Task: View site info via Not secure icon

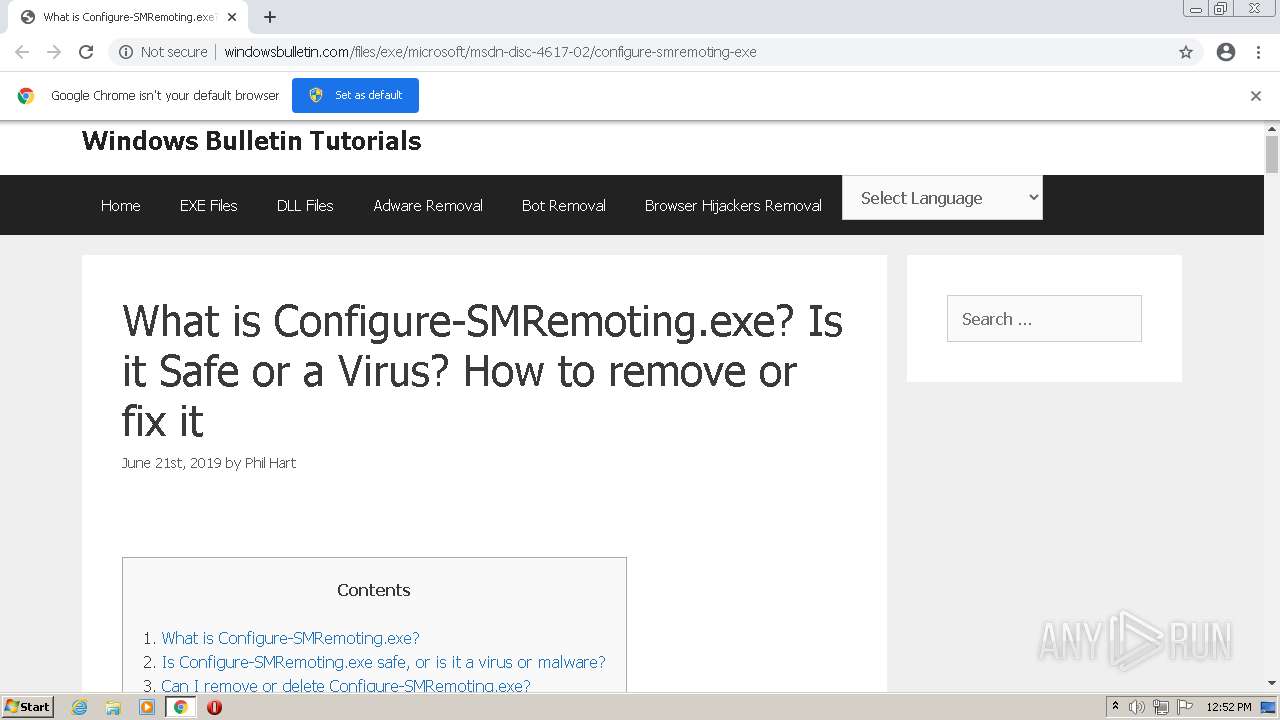Action: pos(163,52)
